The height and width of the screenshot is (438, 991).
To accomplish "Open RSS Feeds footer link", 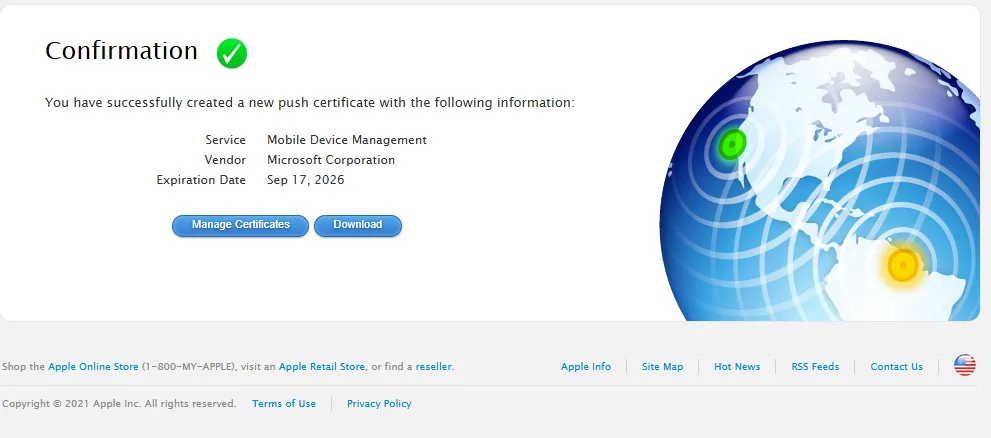I will coord(815,367).
